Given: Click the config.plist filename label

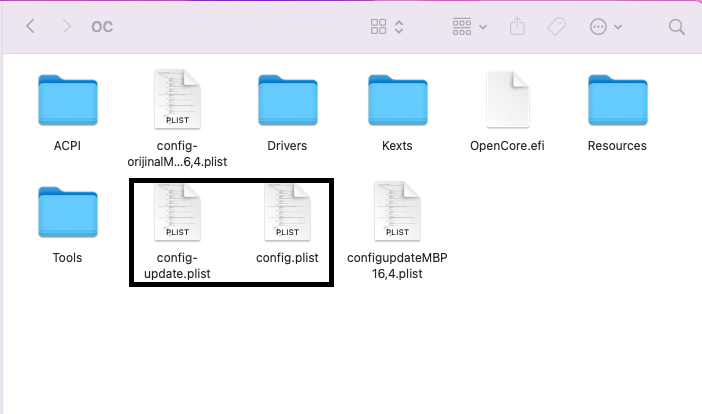Looking at the screenshot, I should click(287, 258).
